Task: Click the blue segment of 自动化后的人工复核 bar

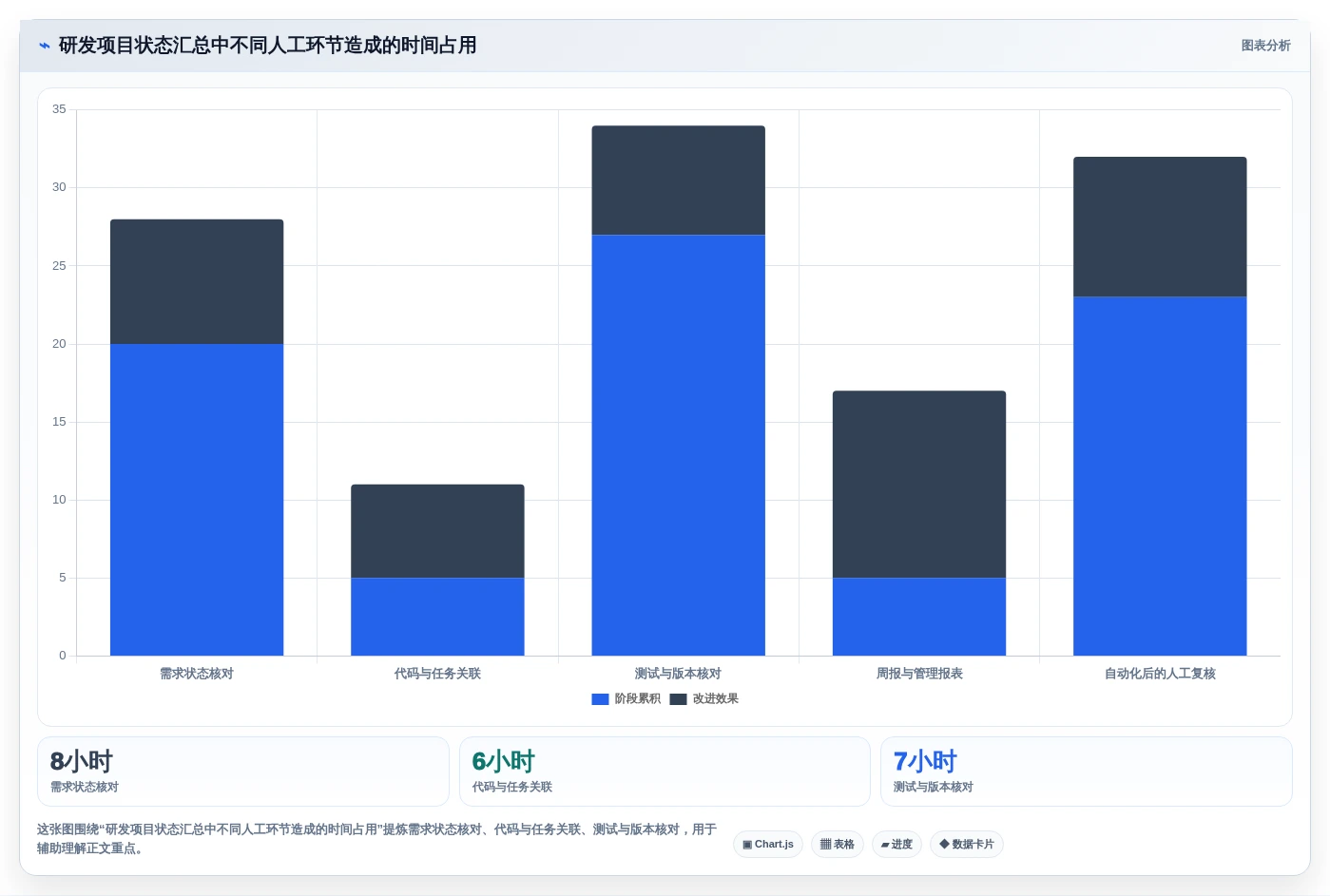Action: (x=1160, y=476)
